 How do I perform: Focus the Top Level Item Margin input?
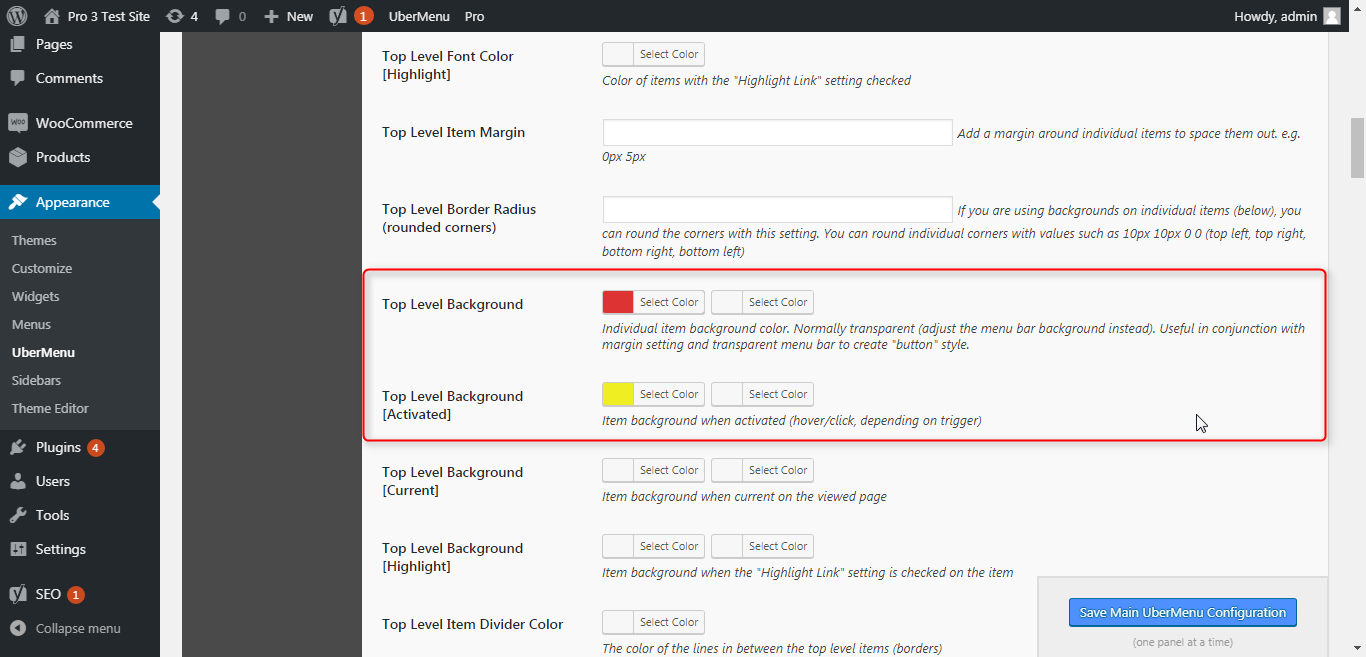777,132
